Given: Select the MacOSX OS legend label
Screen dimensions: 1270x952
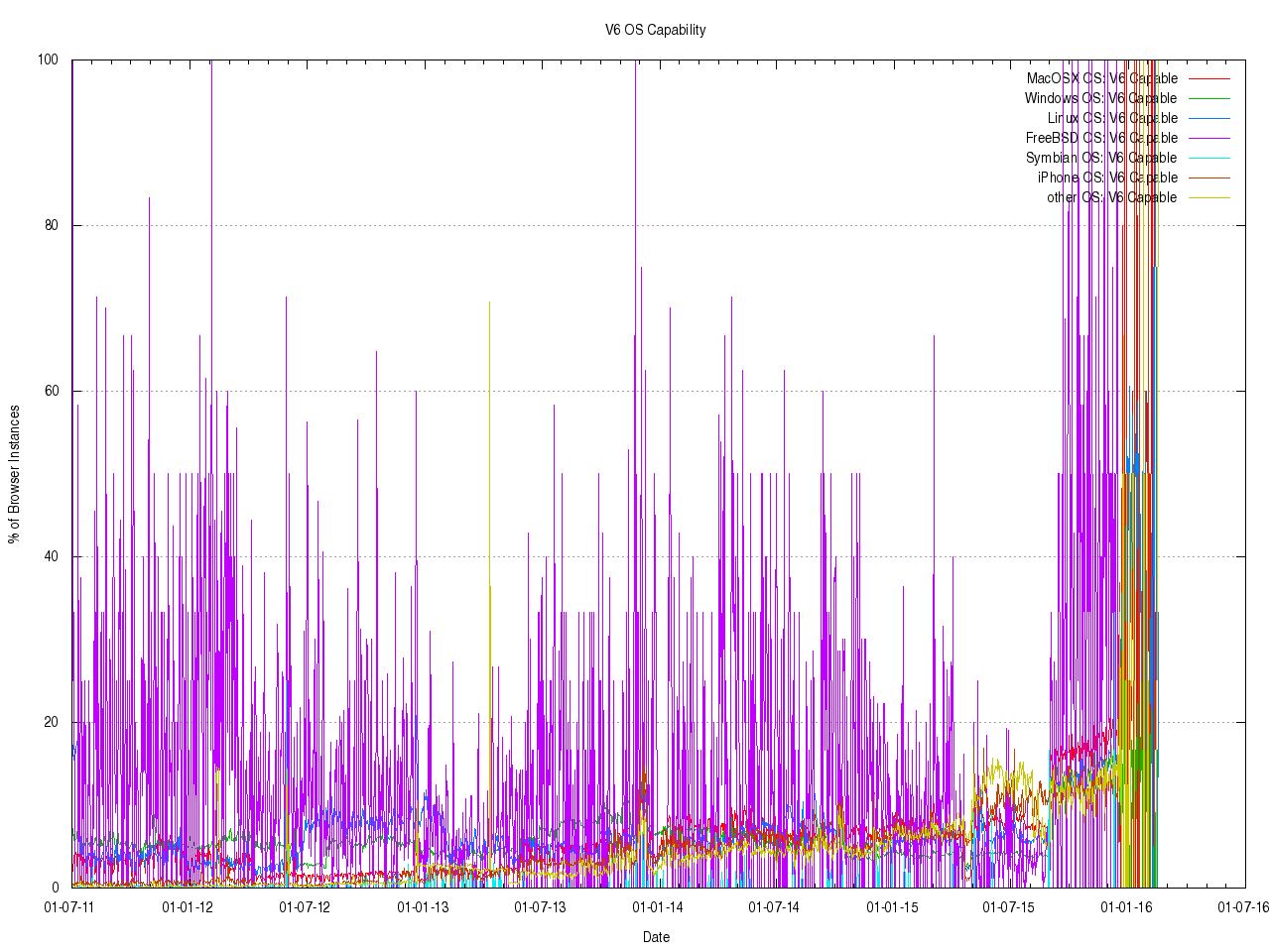Looking at the screenshot, I should 1101,78.
